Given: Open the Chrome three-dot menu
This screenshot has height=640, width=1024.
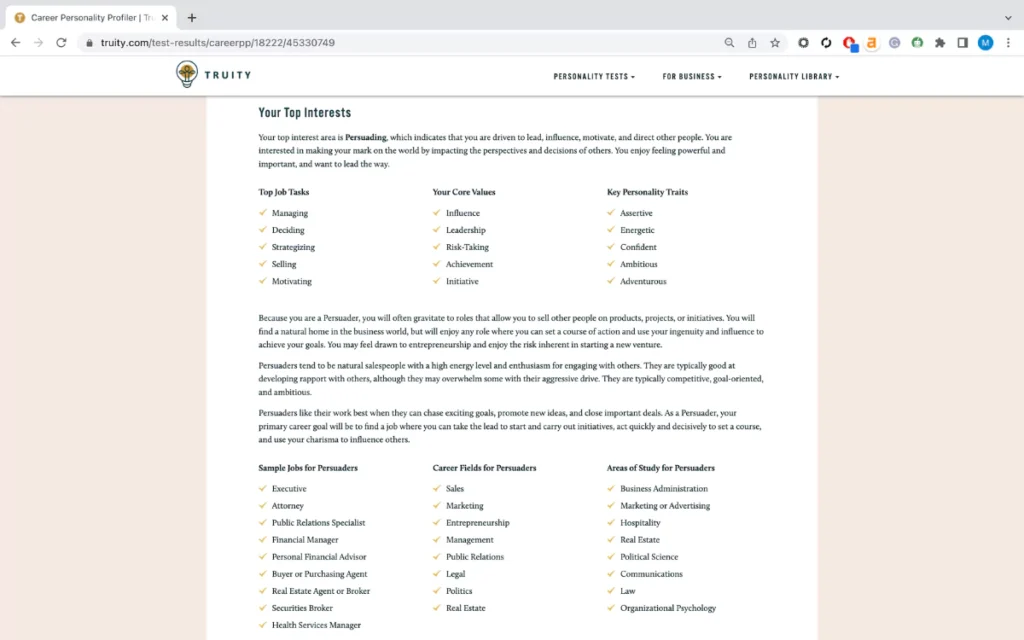Looking at the screenshot, I should (x=1008, y=42).
